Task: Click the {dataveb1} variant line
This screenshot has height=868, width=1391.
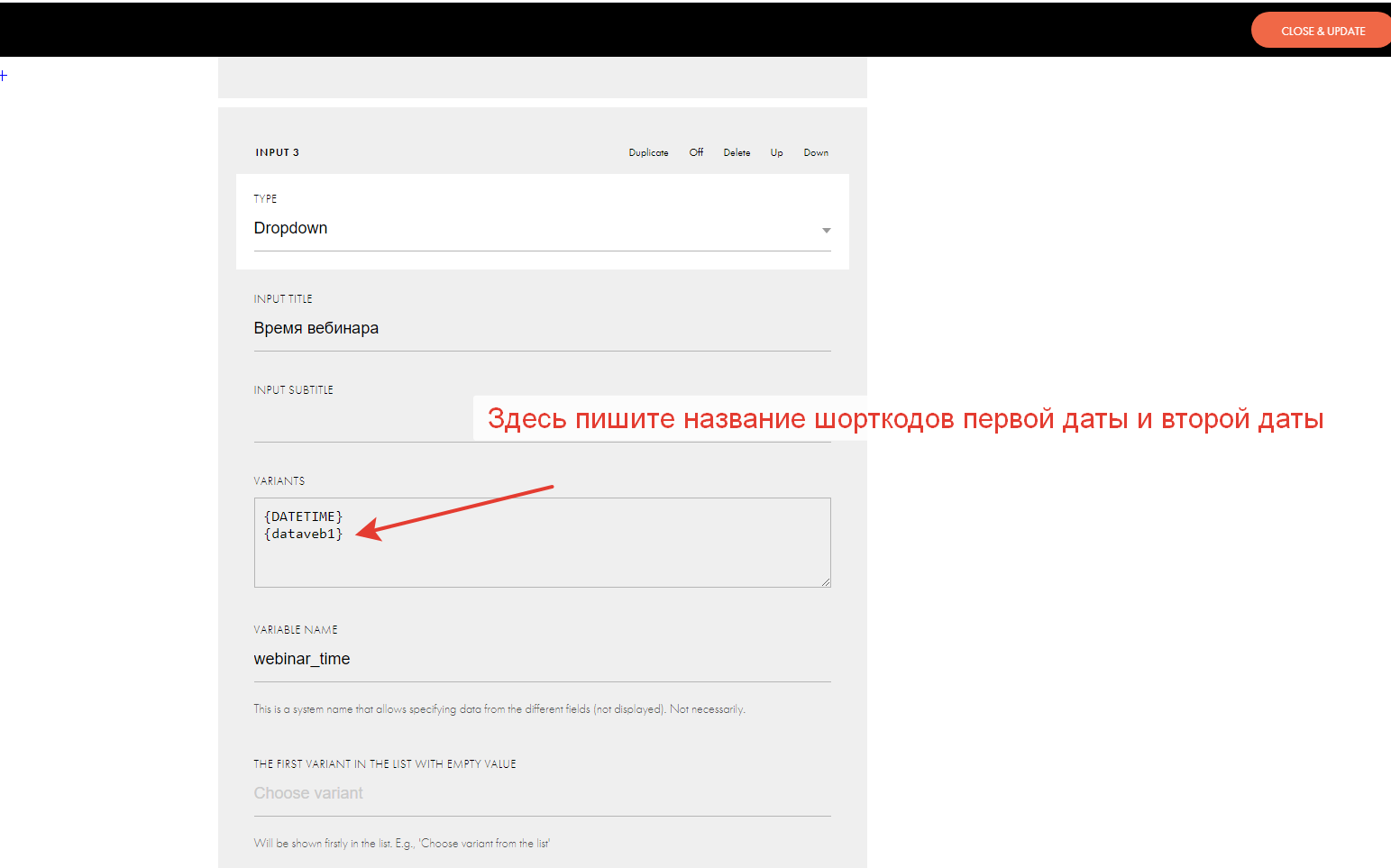Action: (x=303, y=534)
